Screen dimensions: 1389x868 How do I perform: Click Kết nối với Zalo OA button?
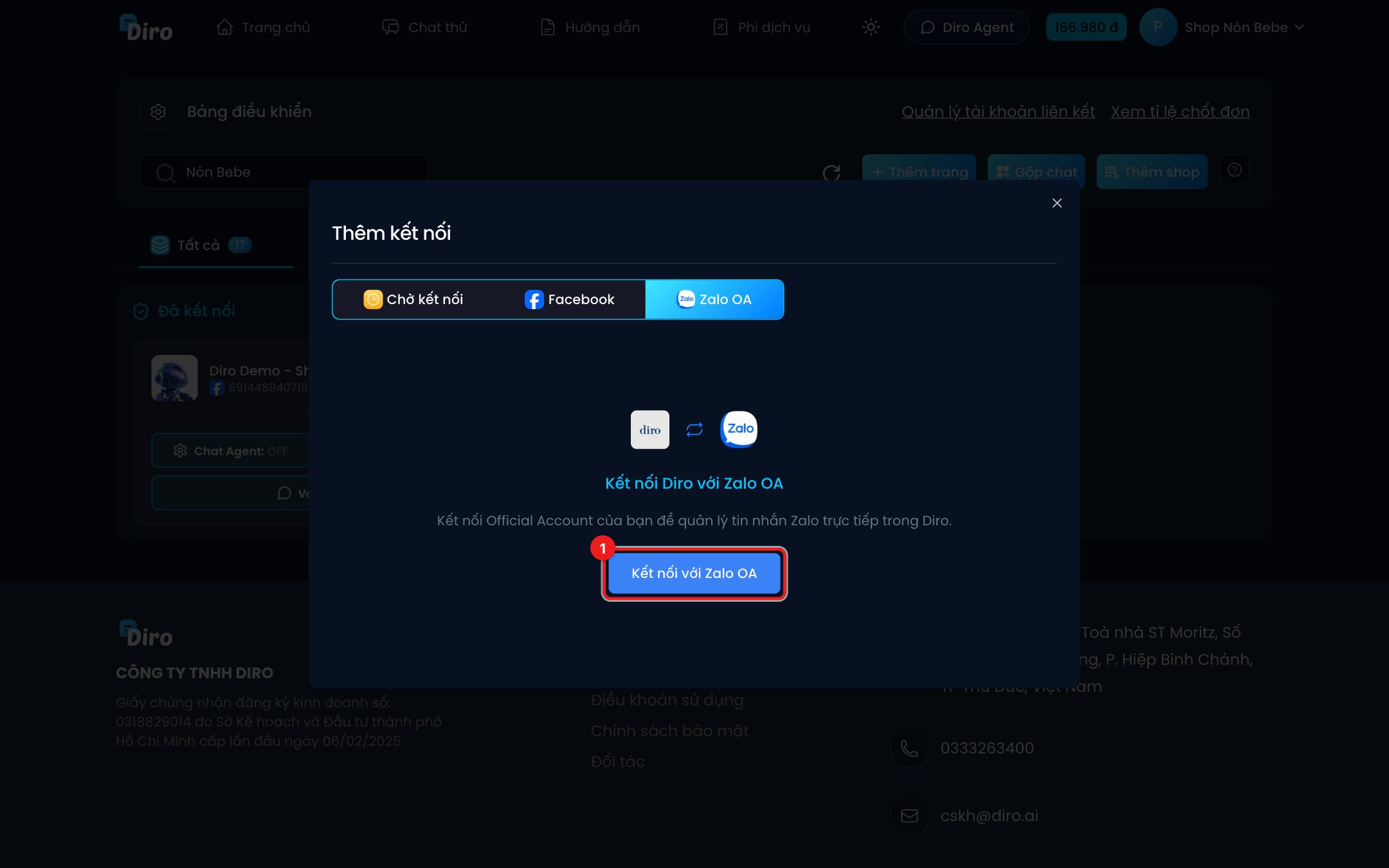[694, 574]
